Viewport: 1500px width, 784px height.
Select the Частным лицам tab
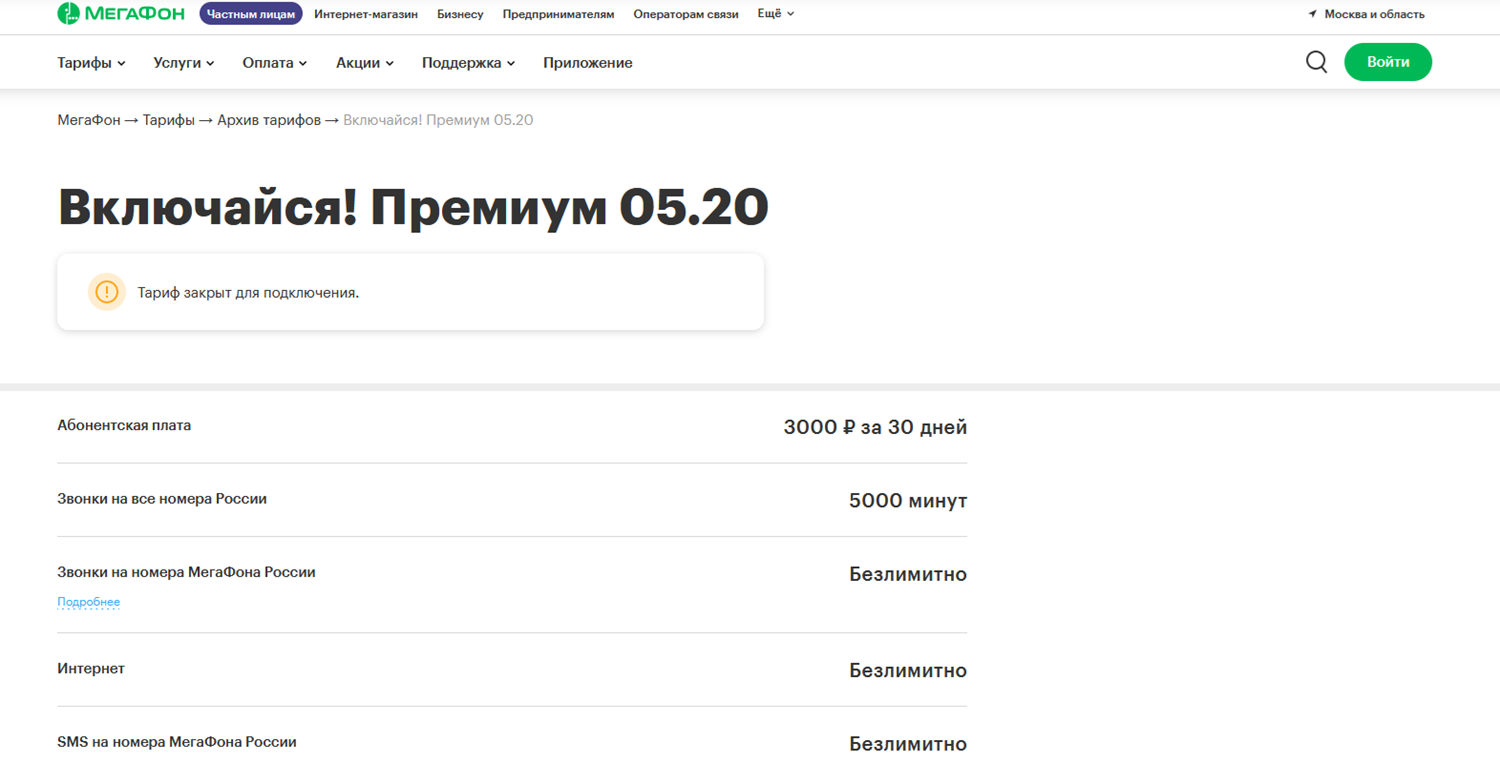251,14
